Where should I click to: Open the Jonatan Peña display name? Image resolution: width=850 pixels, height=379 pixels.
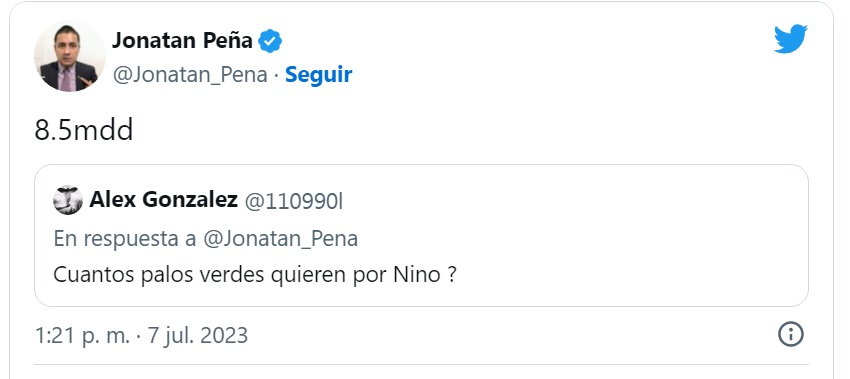pos(182,41)
